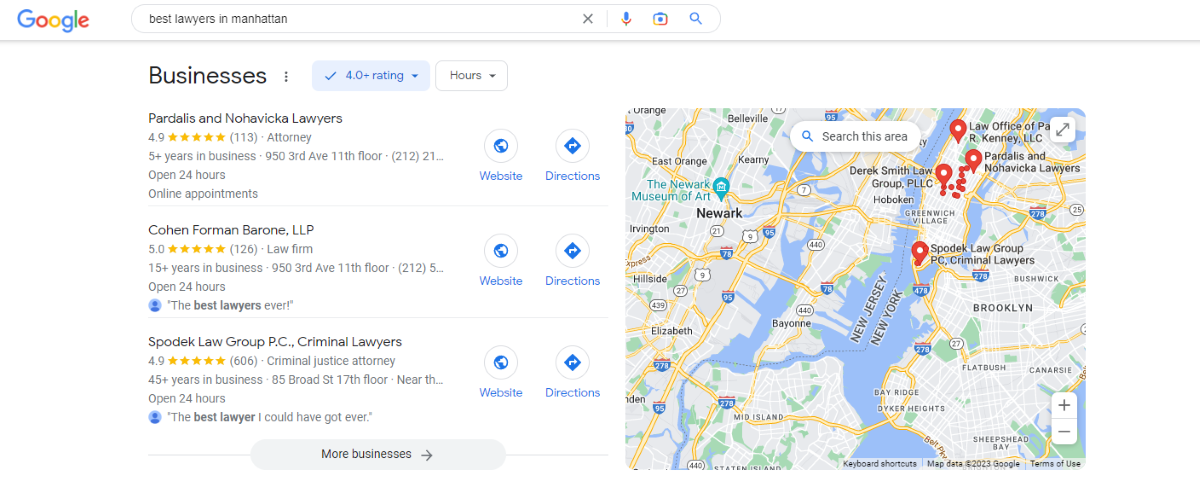This screenshot has width=1200, height=488.
Task: Click Hoboken label on the map
Action: tap(893, 199)
